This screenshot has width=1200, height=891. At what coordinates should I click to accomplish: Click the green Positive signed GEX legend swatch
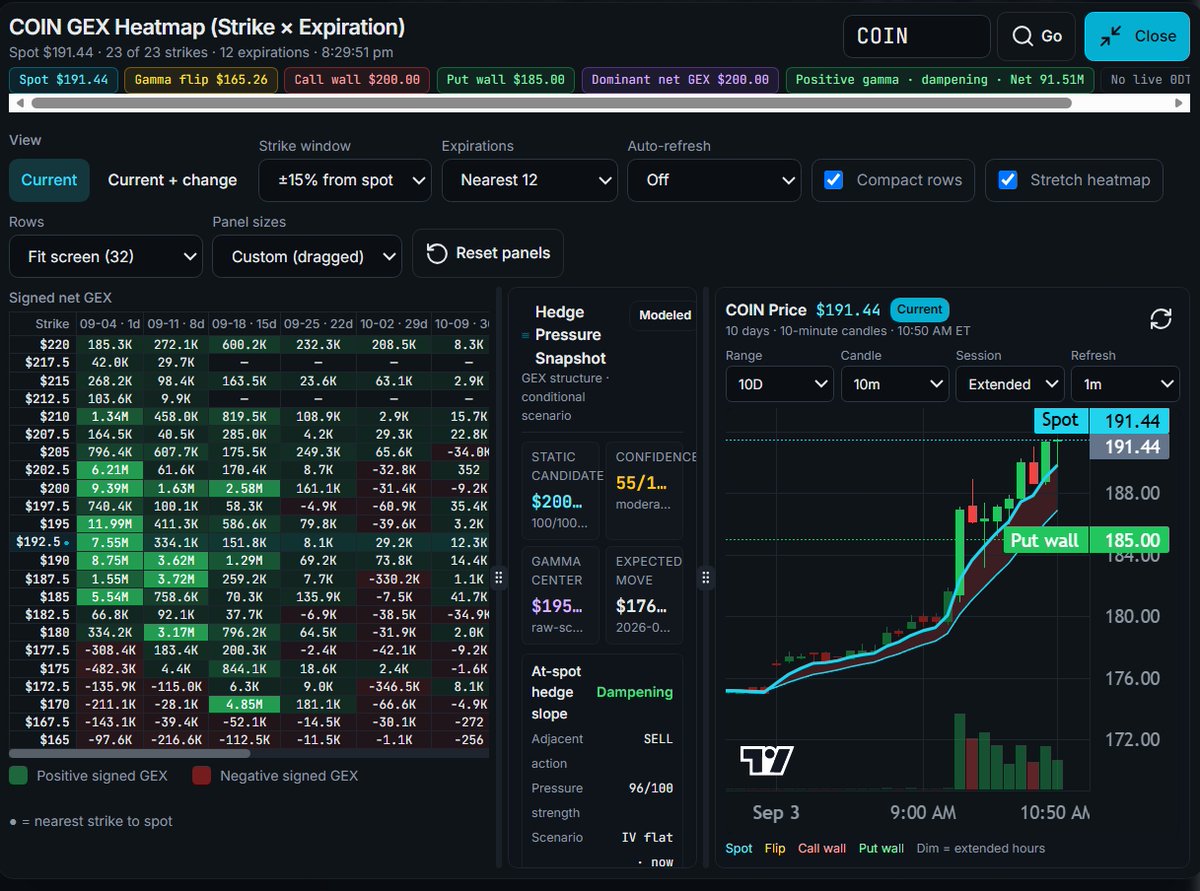point(19,776)
